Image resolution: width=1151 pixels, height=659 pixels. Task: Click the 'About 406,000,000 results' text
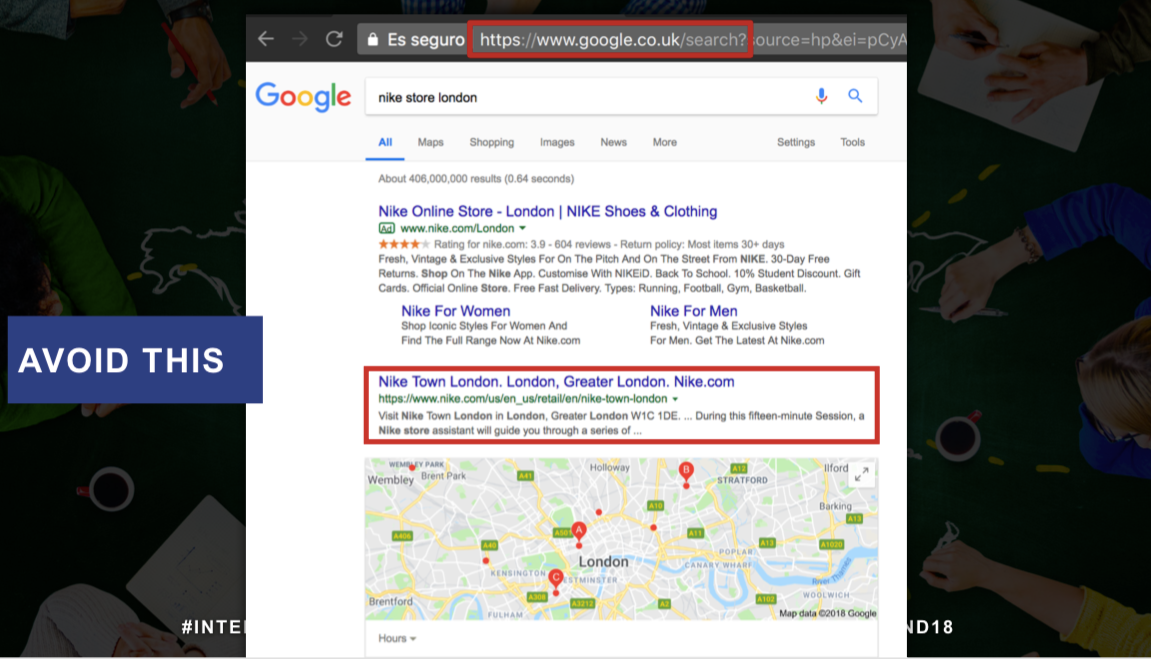coord(476,179)
